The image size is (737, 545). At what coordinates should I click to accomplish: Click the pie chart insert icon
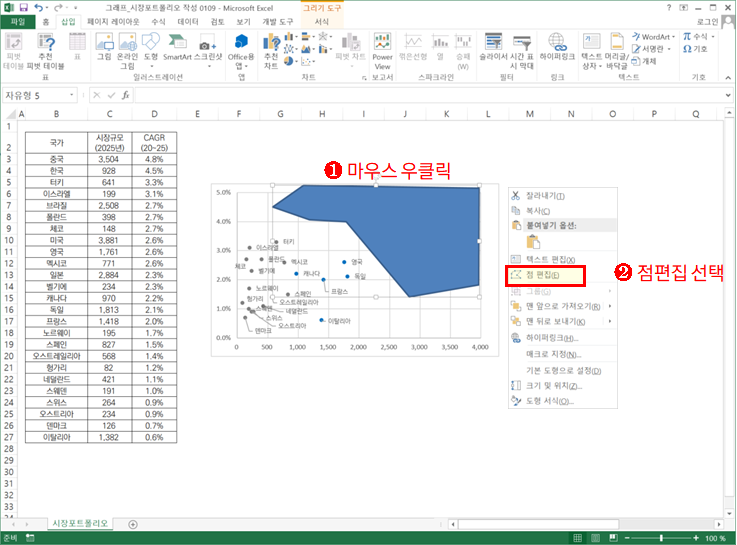click(290, 61)
